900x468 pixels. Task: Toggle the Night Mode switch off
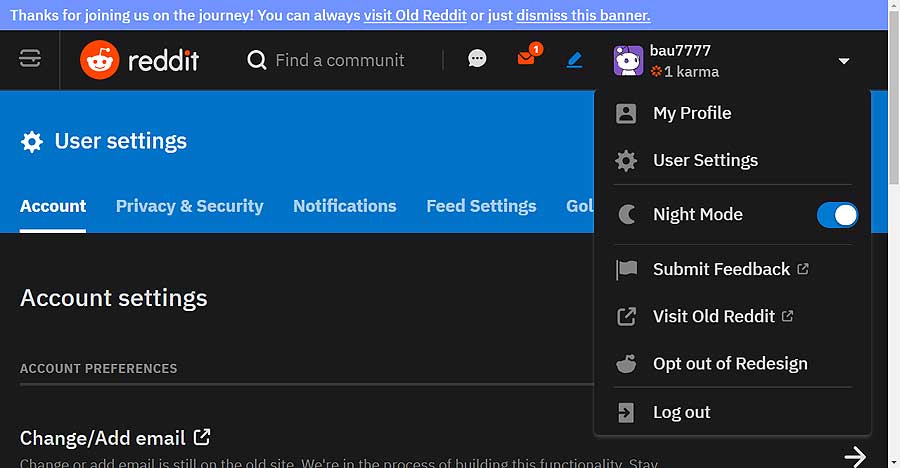[x=837, y=215]
